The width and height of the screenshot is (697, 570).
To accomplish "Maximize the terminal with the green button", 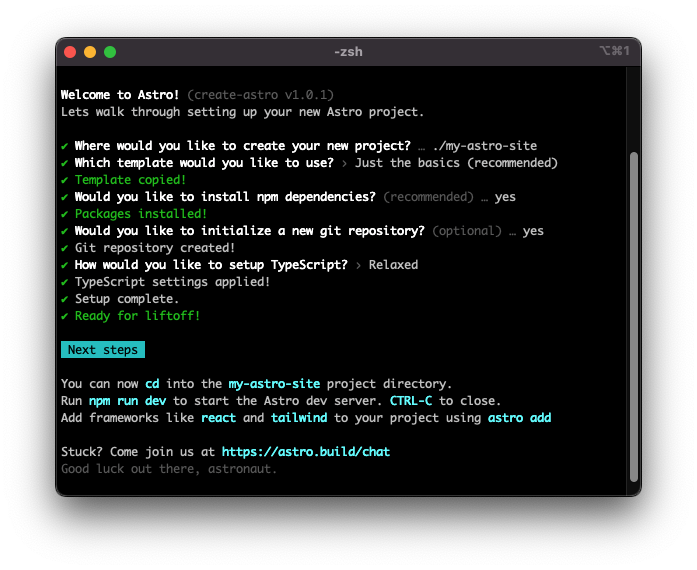I will (110, 52).
